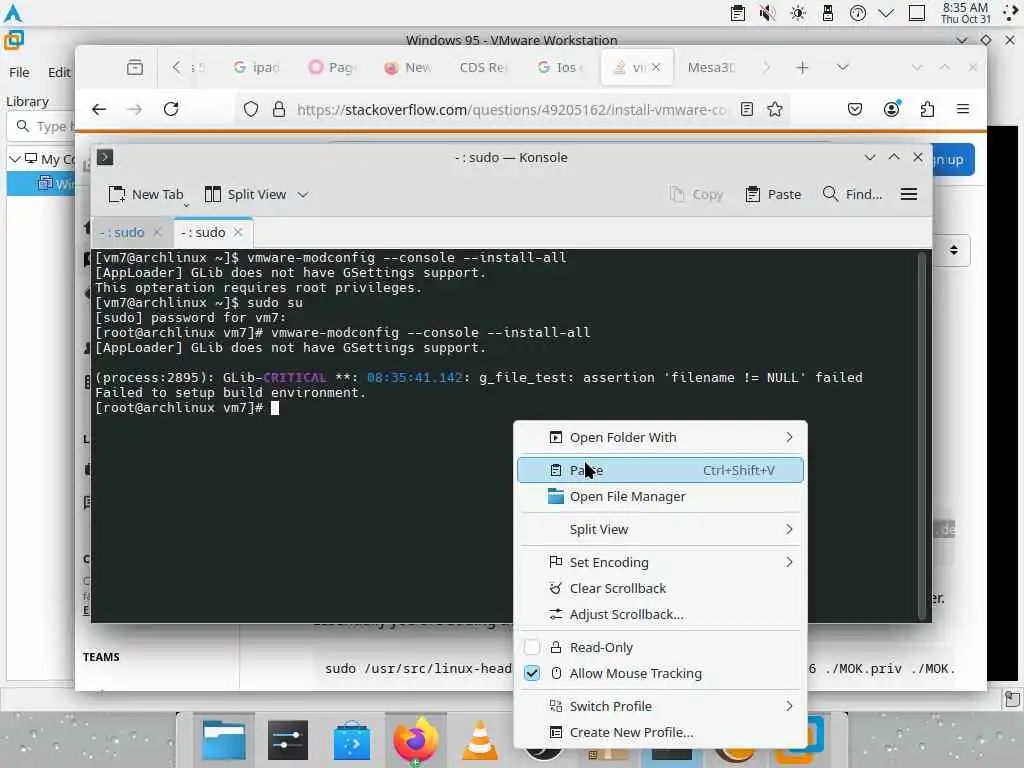Switch to the first sudo tab in Konsole
This screenshot has width=1024, height=768.
[122, 232]
